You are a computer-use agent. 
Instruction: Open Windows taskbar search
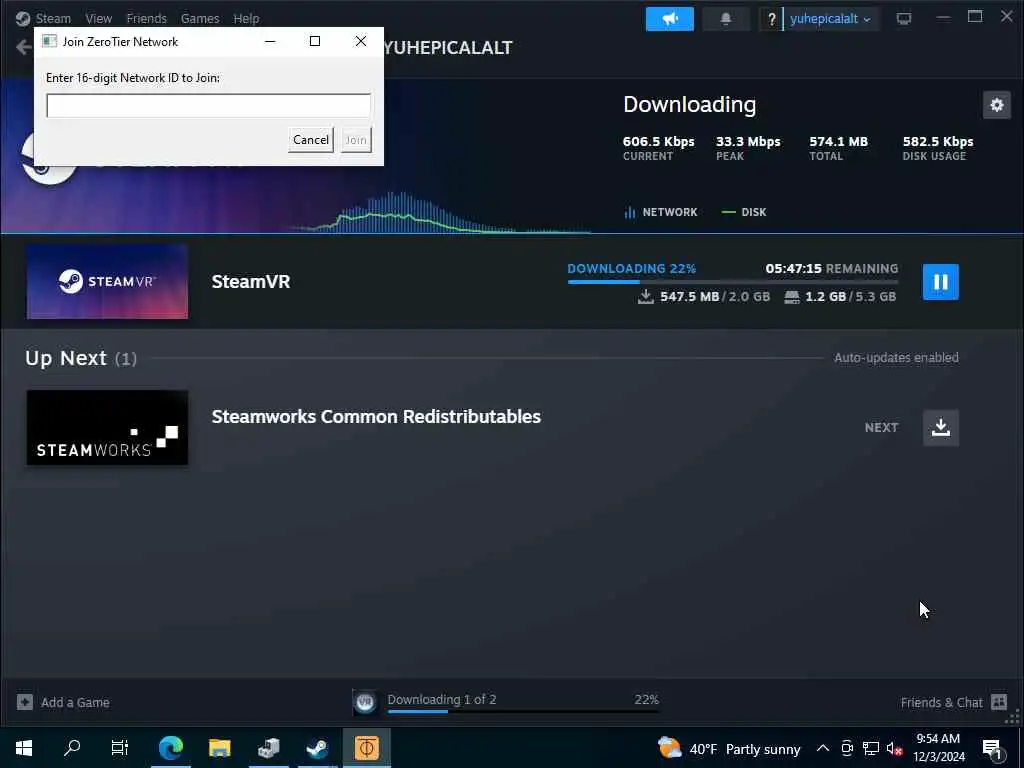[72, 748]
